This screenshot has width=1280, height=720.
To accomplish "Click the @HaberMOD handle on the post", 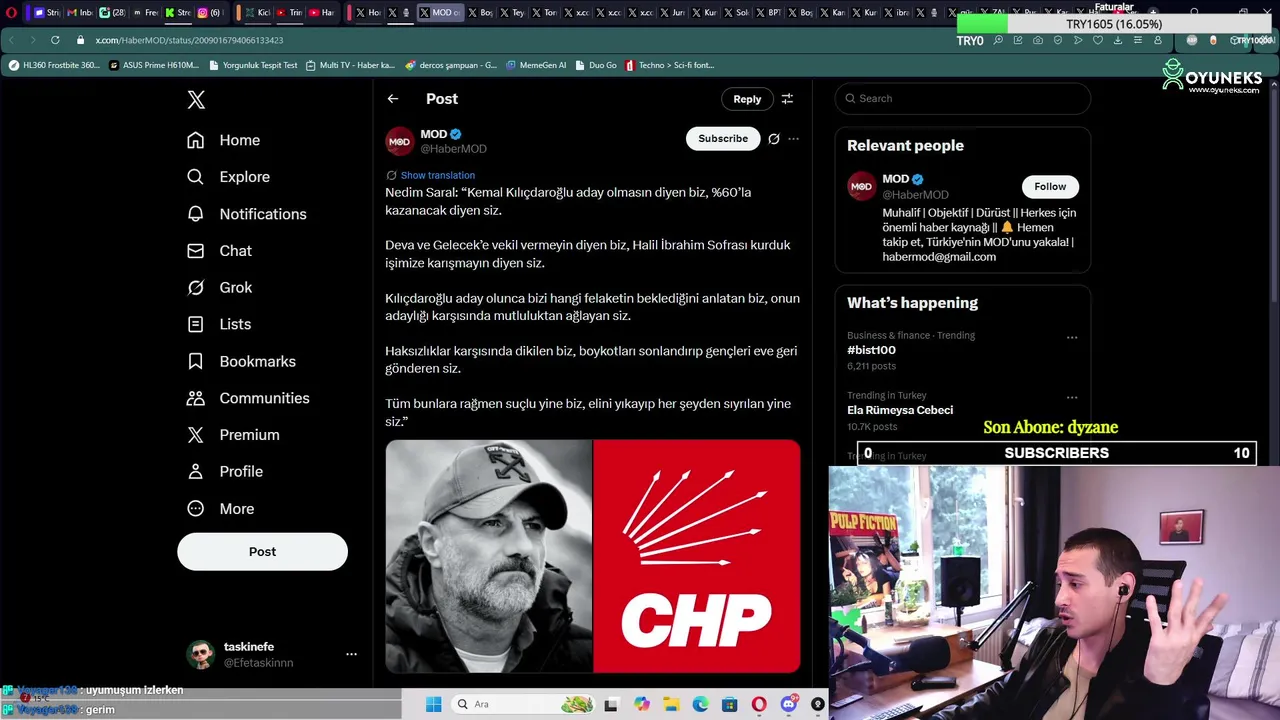I will (x=453, y=149).
